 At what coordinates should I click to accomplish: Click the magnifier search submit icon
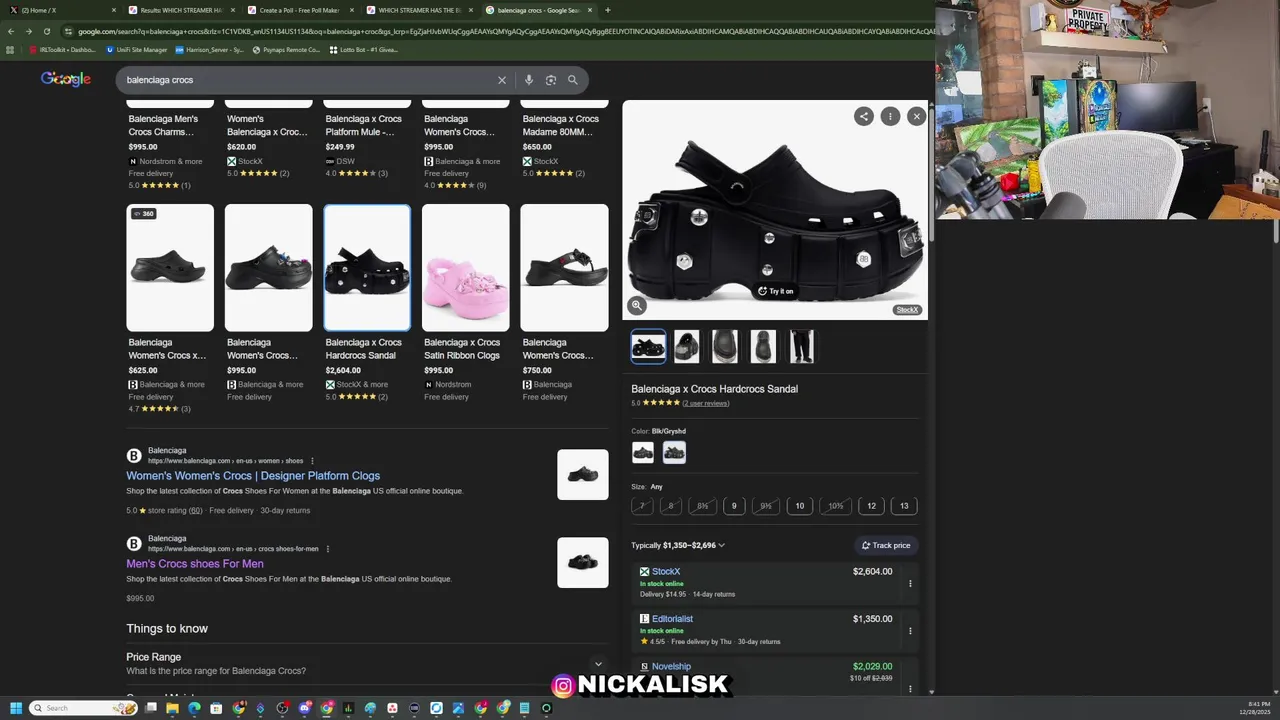573,80
